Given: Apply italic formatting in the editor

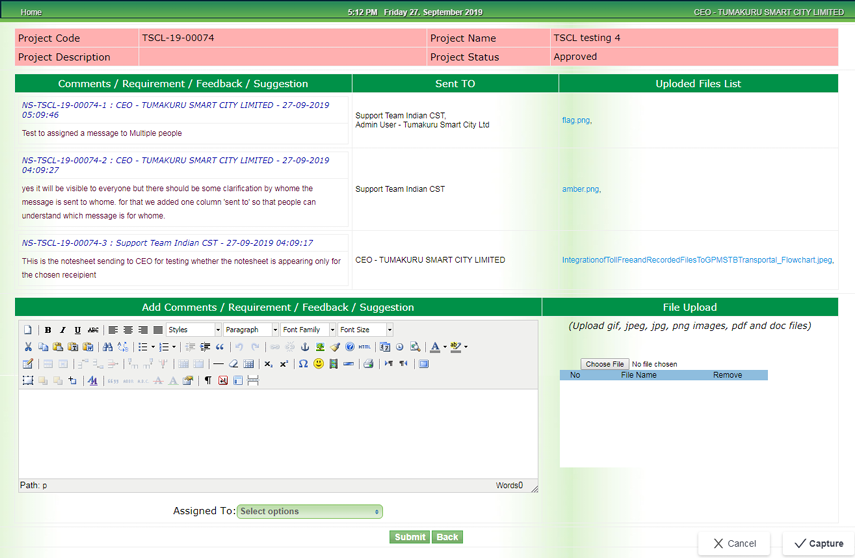Looking at the screenshot, I should (x=63, y=330).
